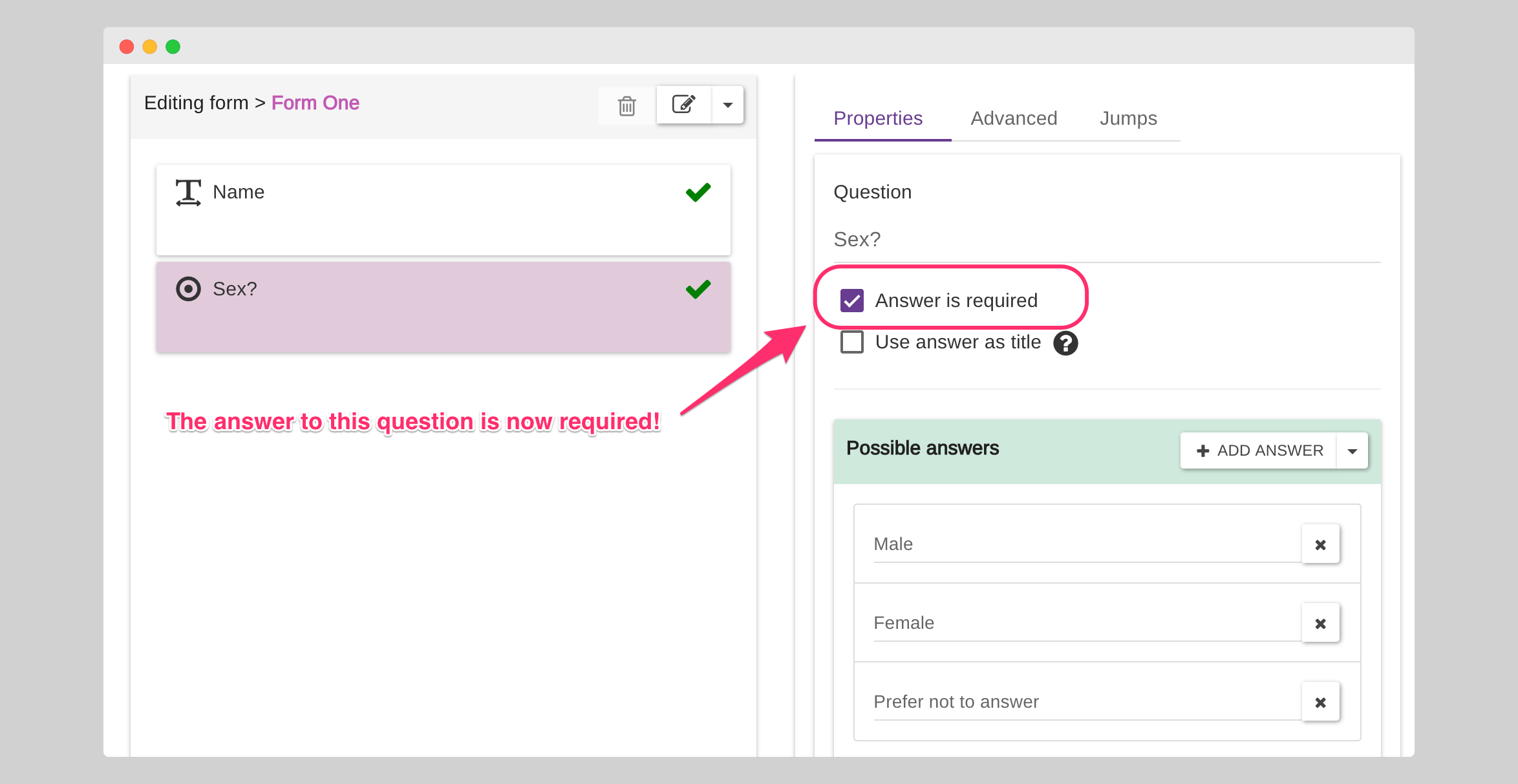Open the Form One breadcrumb link
This screenshot has height=784, width=1518.
(x=315, y=103)
